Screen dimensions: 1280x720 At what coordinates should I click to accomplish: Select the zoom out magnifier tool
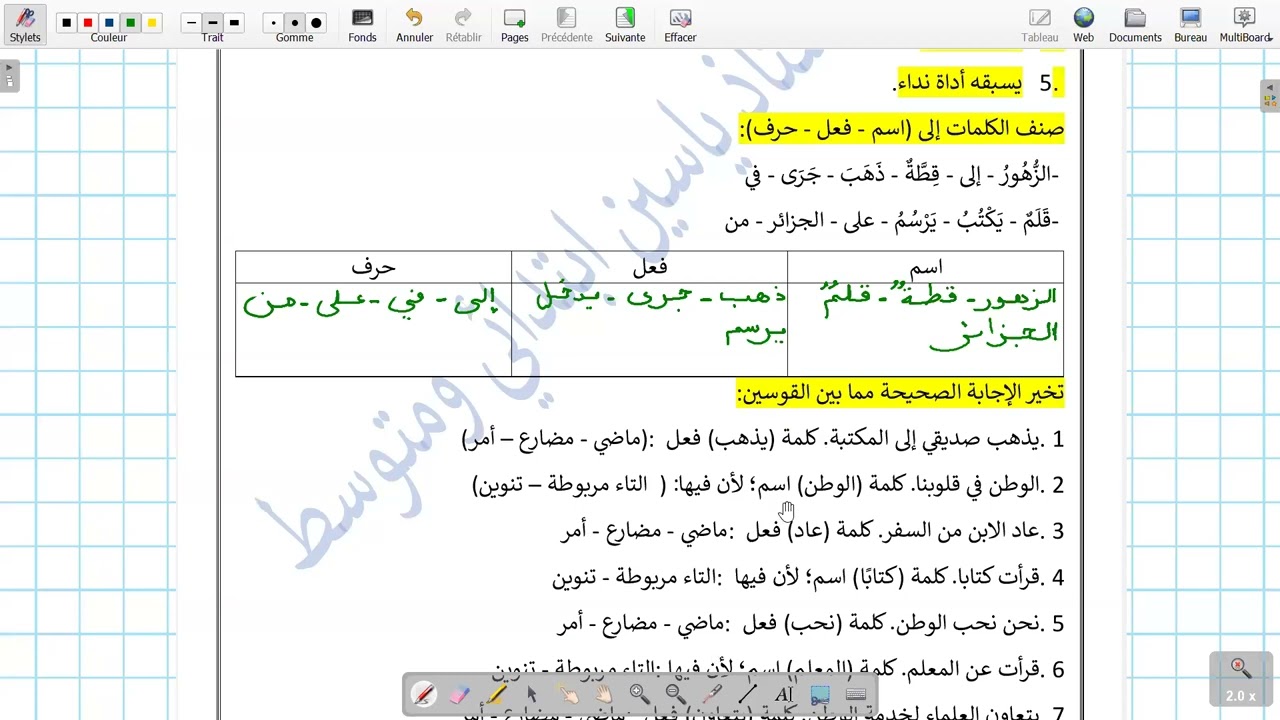(675, 694)
